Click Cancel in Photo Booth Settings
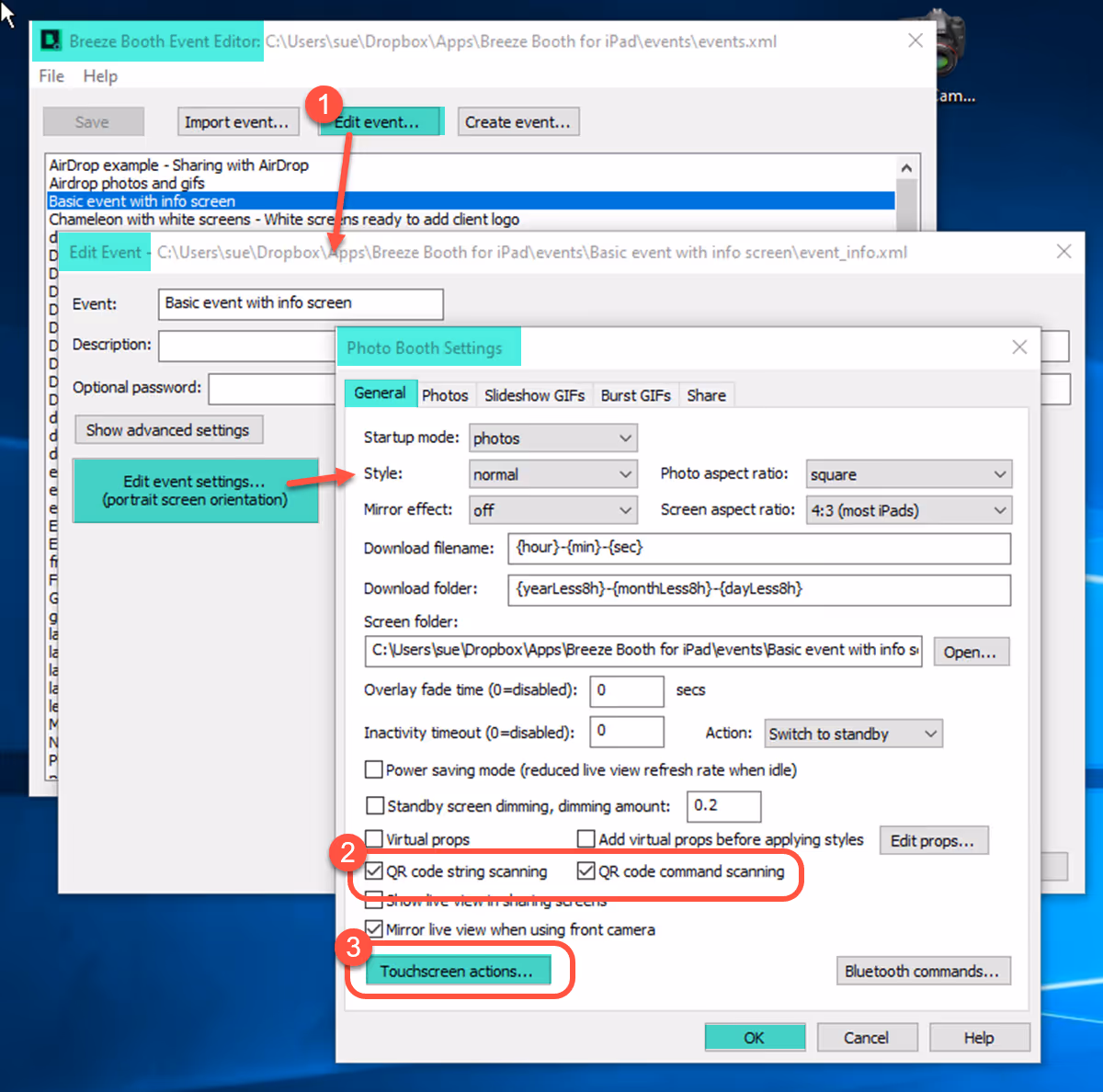Image resolution: width=1103 pixels, height=1092 pixels. [867, 1037]
